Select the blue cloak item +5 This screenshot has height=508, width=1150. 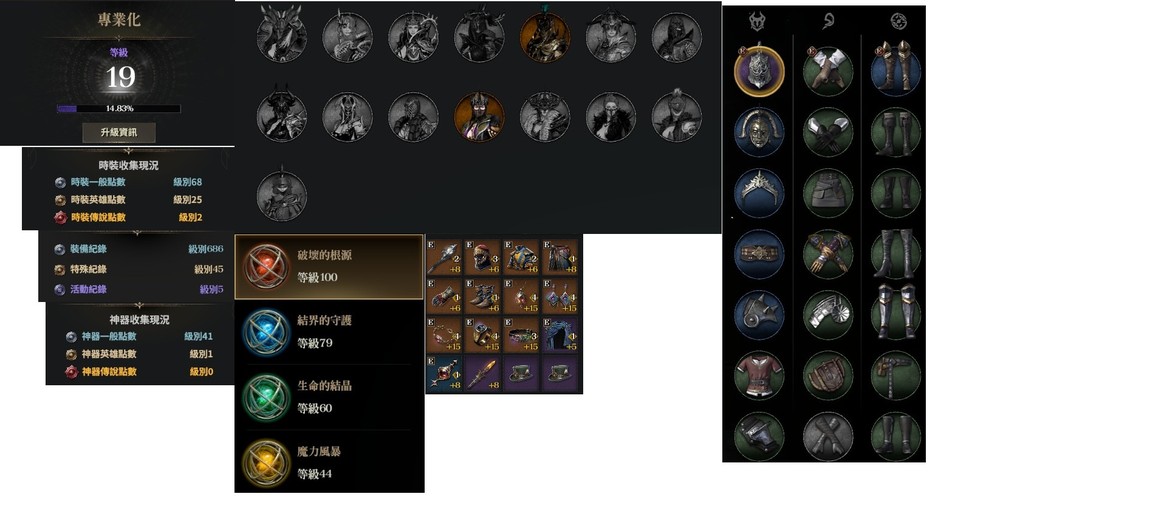560,334
